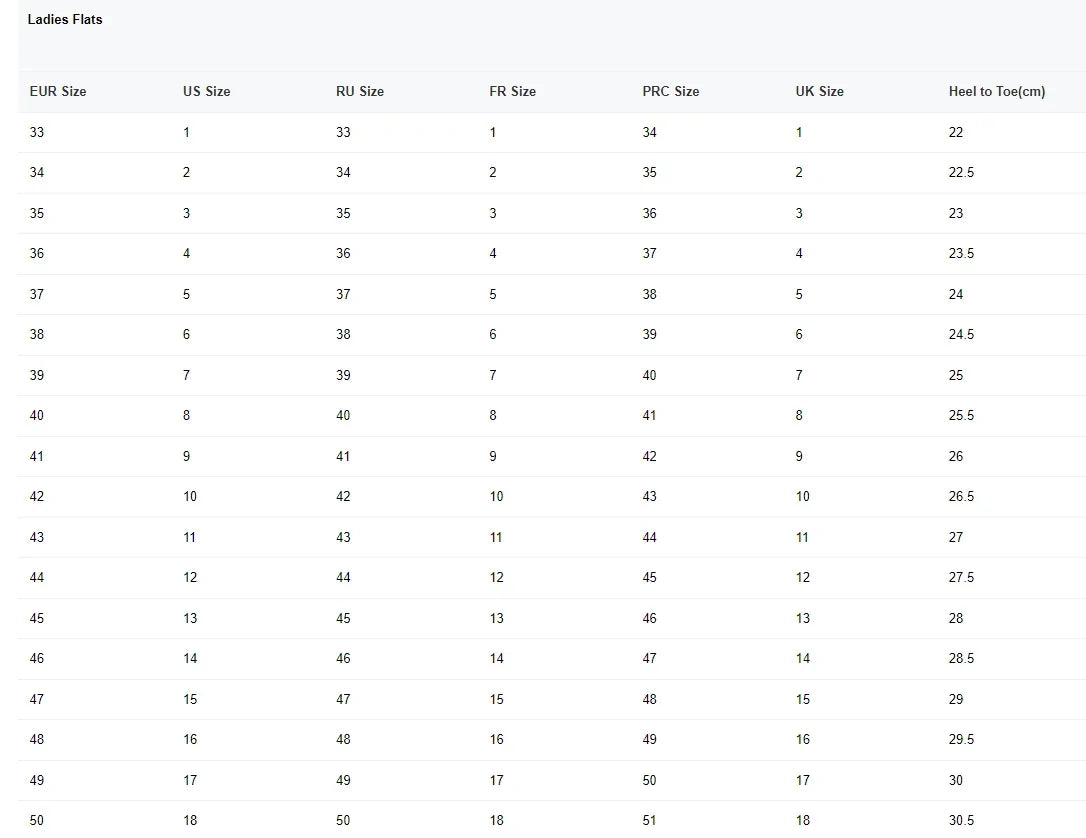Select the UK Size column header
1086x838 pixels.
click(819, 91)
